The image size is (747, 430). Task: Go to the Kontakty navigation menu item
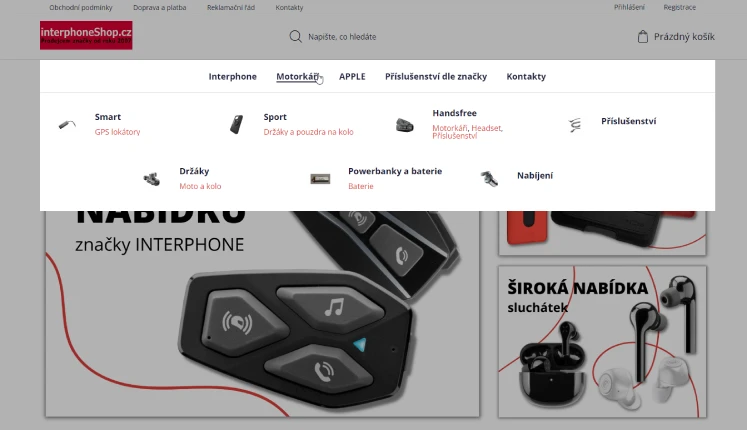(x=526, y=77)
